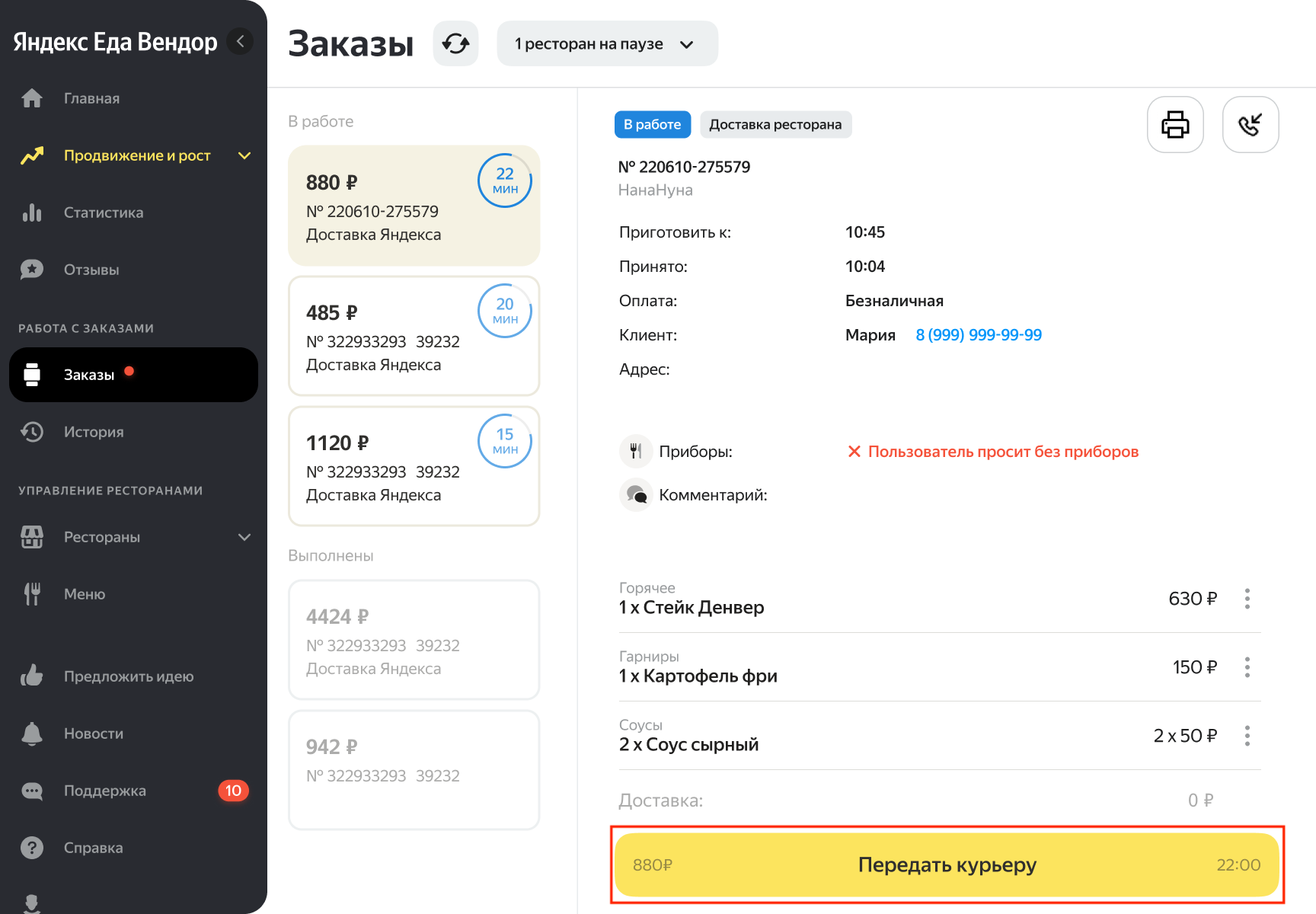The width and height of the screenshot is (1316, 914).
Task: Click the callback phone icon
Action: tap(1250, 124)
